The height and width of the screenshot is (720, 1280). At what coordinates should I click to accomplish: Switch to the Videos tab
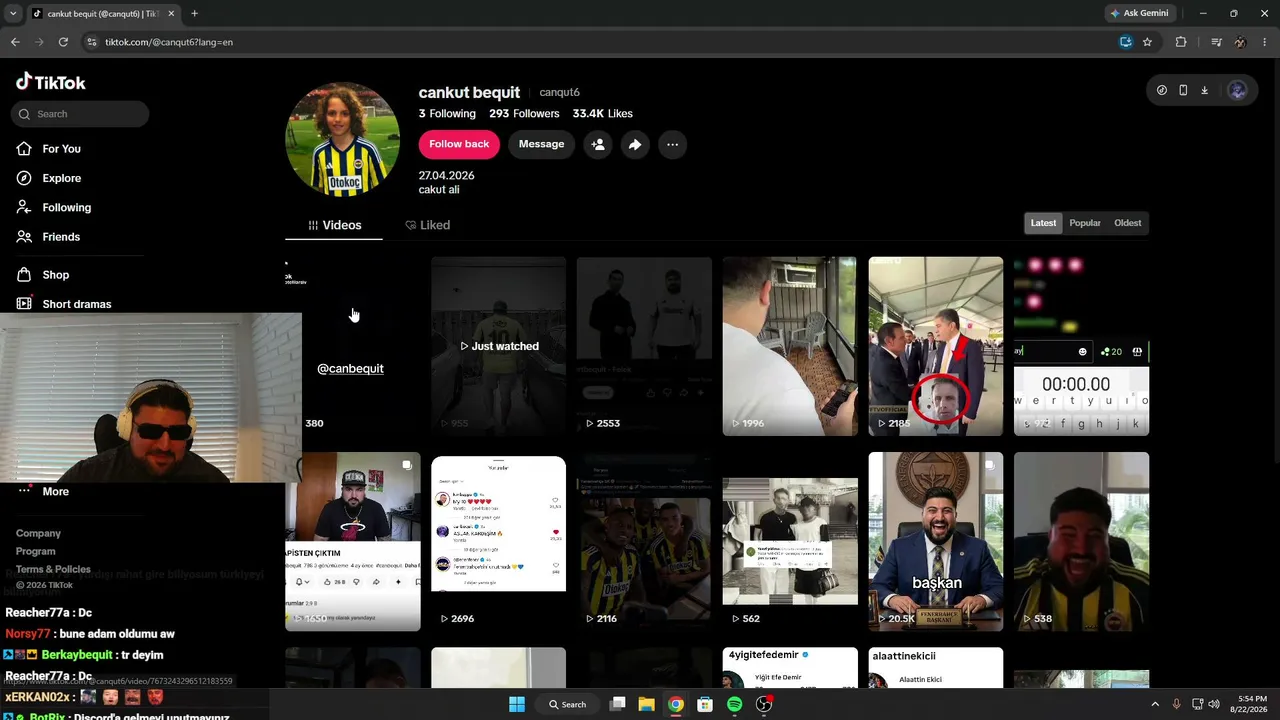(334, 225)
